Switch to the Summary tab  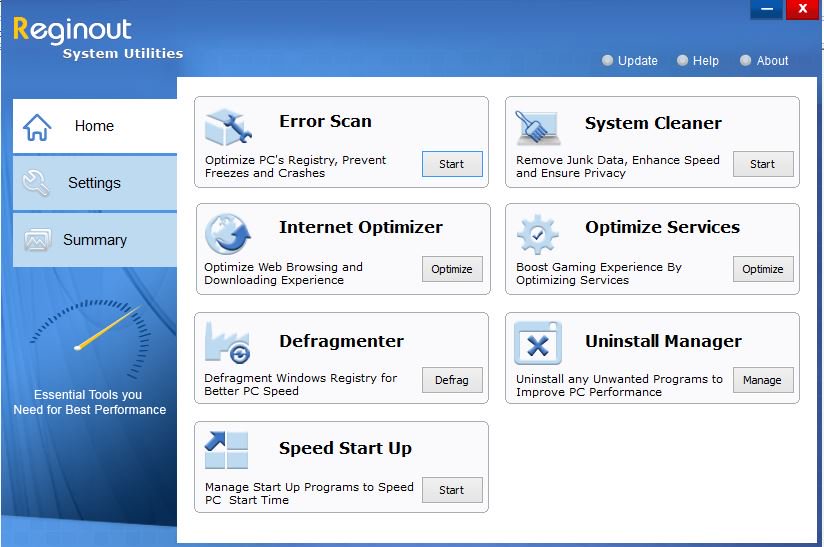tap(95, 240)
